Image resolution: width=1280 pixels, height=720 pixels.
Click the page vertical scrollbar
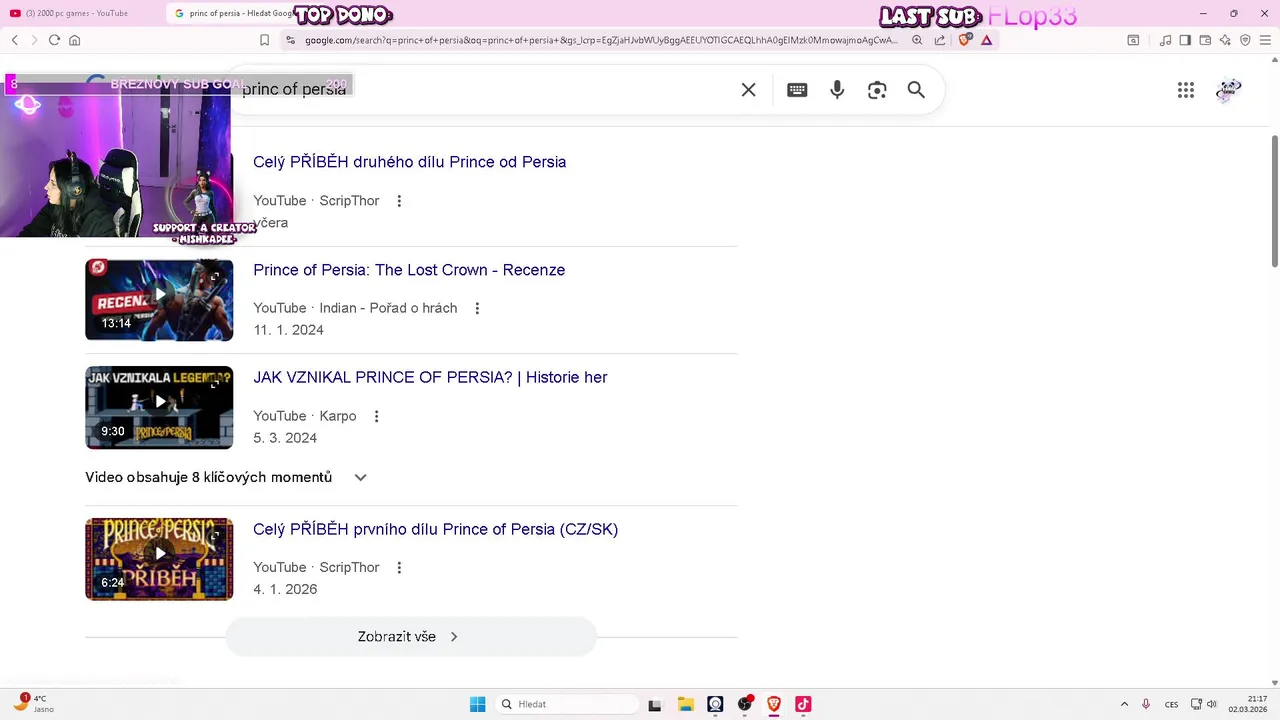click(x=1274, y=200)
